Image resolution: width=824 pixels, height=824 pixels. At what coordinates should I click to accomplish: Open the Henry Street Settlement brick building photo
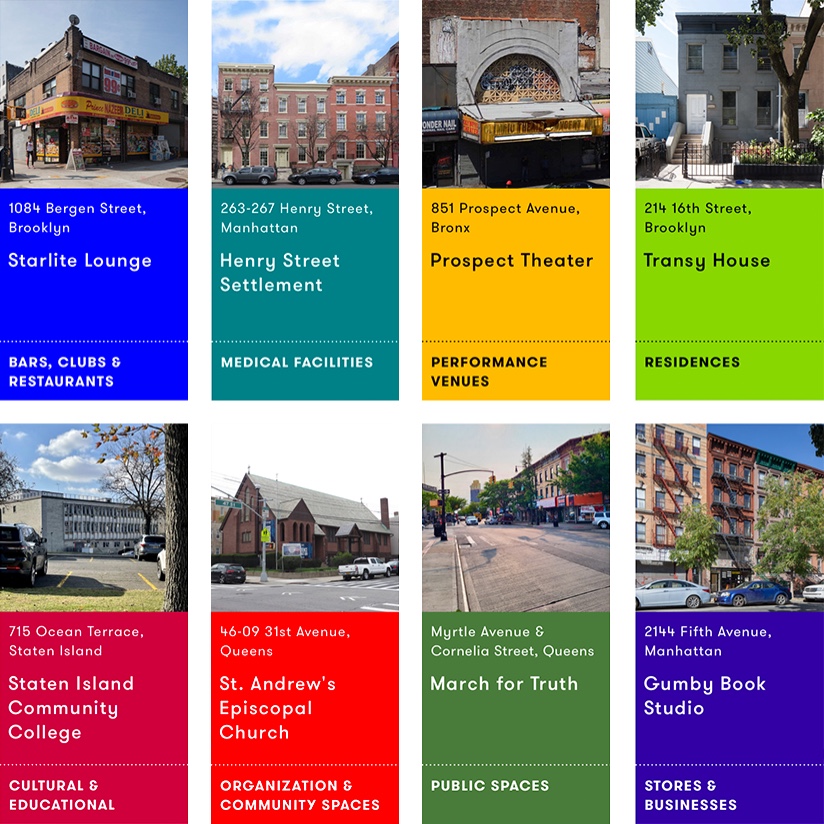[x=305, y=94]
